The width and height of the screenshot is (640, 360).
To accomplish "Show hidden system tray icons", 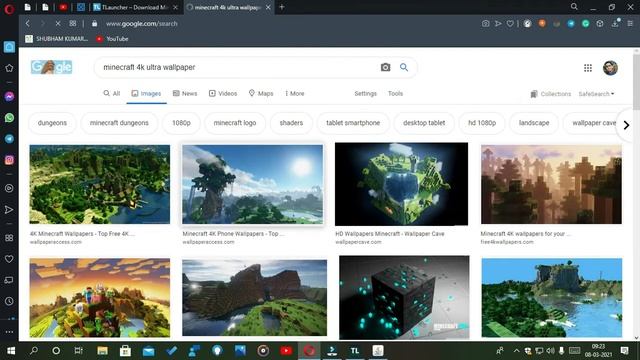I will pos(516,351).
